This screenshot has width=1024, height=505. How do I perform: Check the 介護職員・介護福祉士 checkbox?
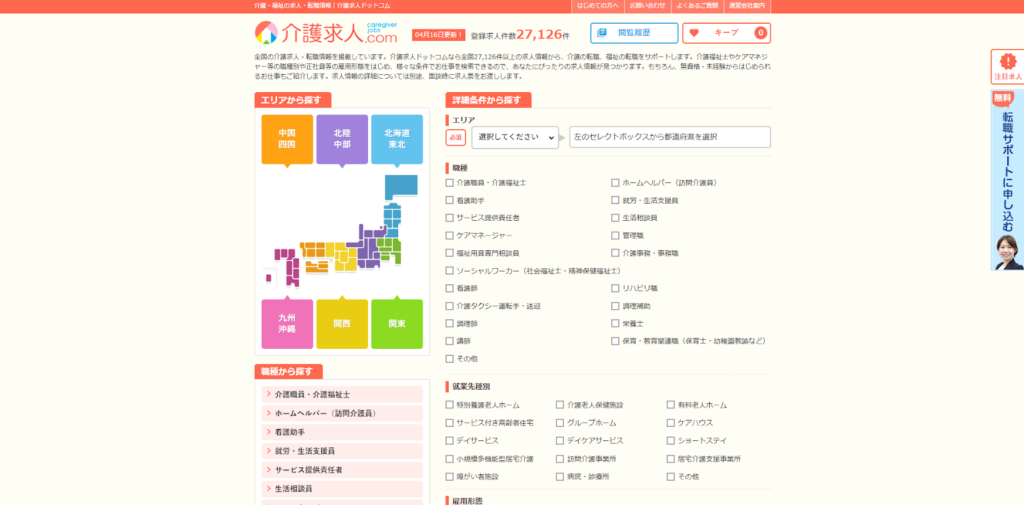(x=450, y=183)
